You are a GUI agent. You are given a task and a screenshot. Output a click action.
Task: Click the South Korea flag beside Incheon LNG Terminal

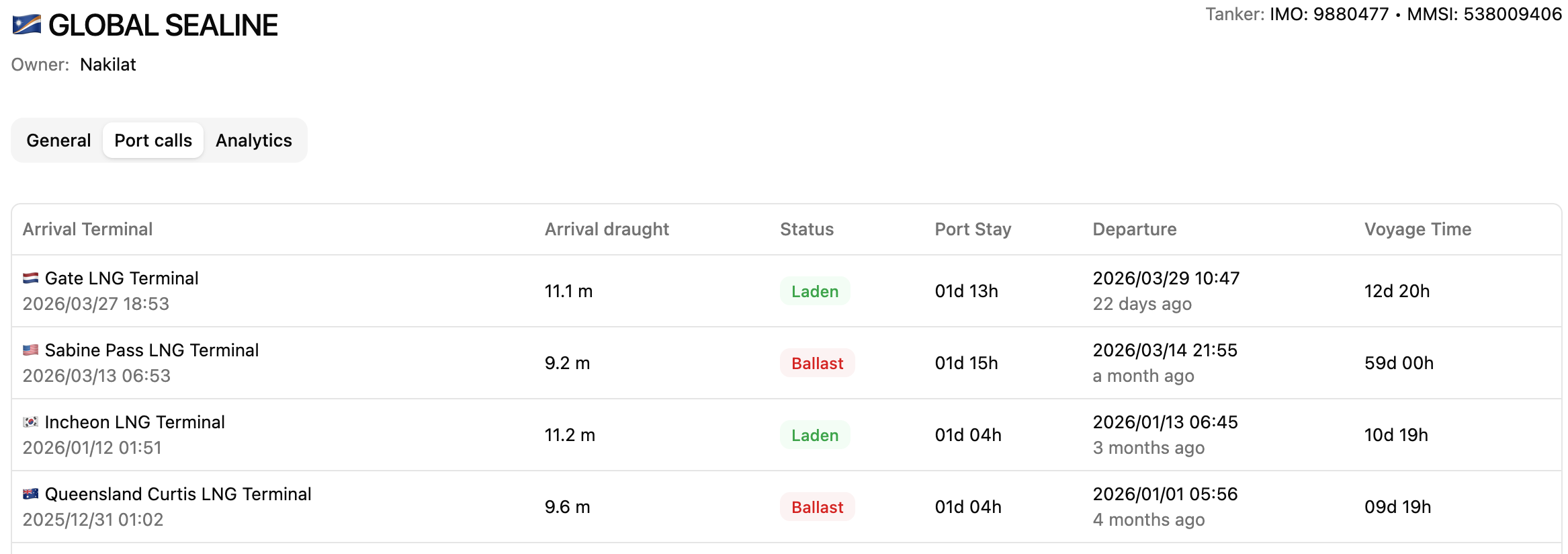click(30, 422)
